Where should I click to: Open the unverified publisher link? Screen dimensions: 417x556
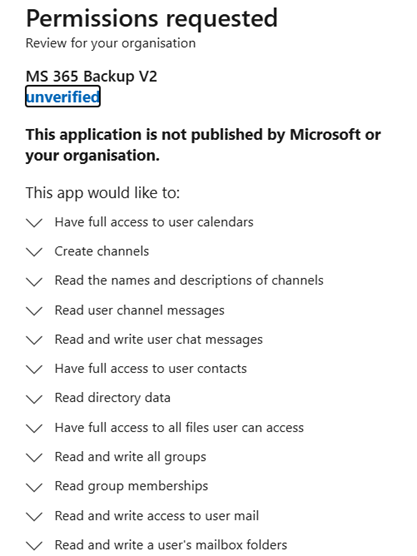(x=63, y=96)
